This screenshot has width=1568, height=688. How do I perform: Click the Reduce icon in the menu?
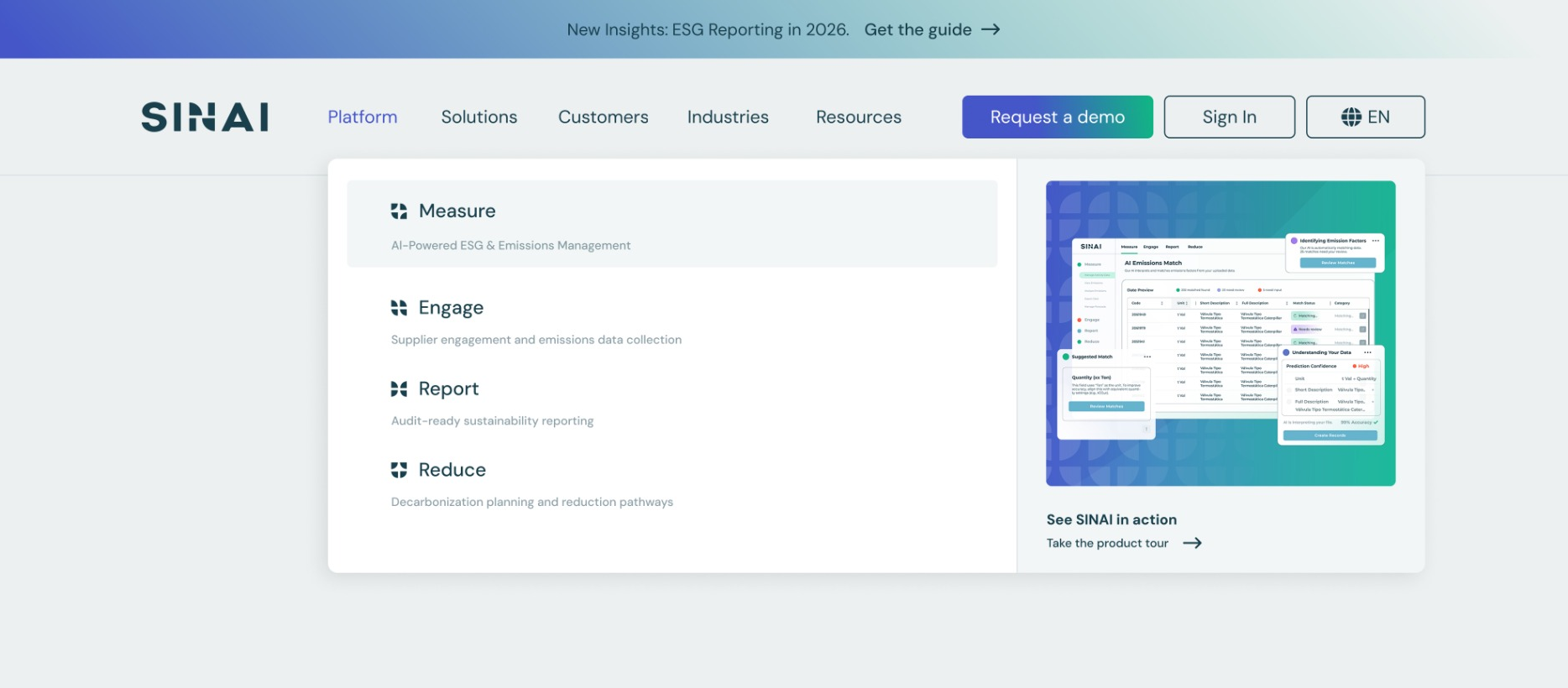pyautogui.click(x=399, y=470)
